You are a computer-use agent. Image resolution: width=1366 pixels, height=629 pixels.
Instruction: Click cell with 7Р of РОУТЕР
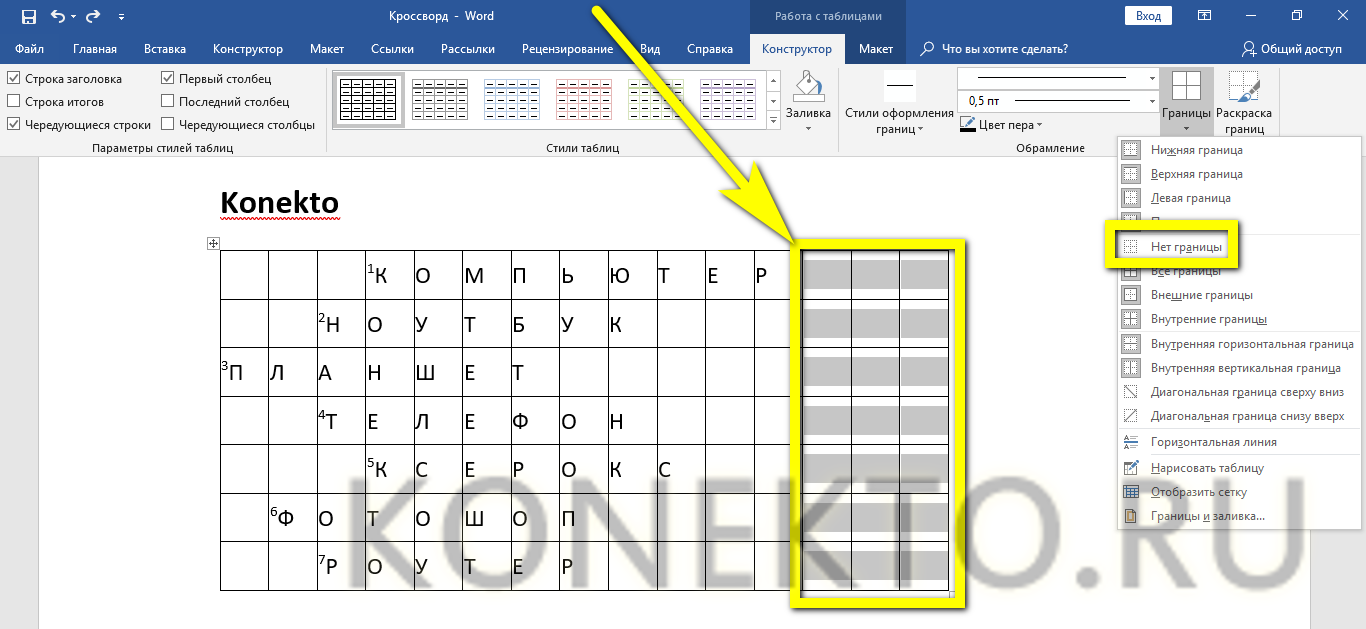341,565
